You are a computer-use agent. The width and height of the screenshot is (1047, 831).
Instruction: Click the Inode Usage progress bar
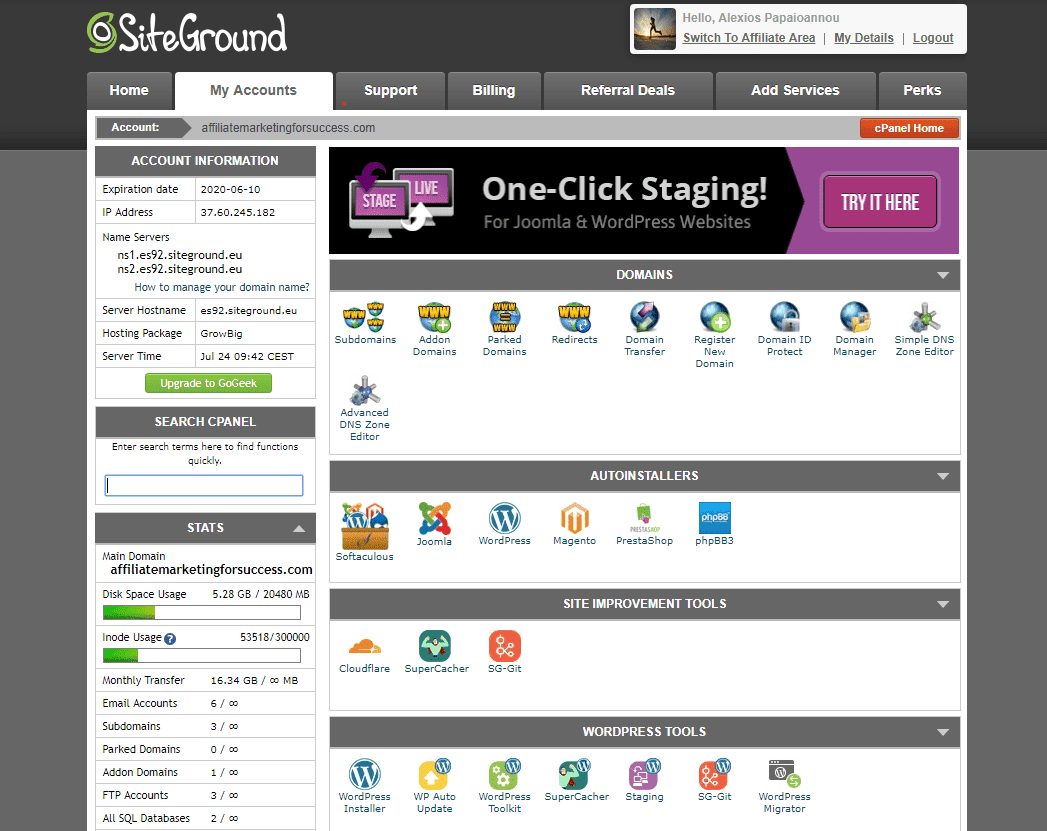click(202, 655)
